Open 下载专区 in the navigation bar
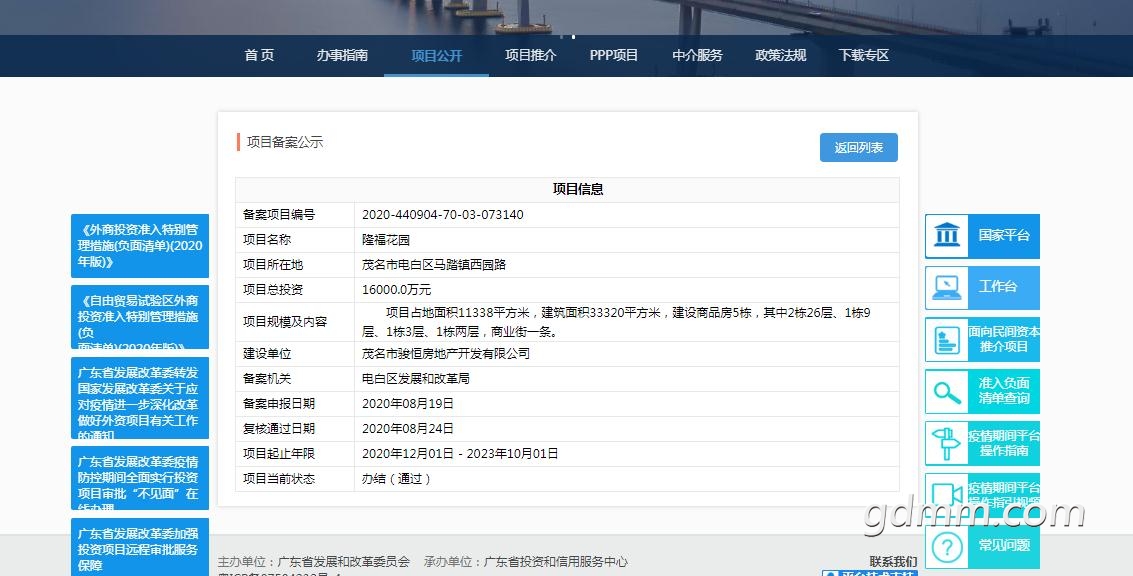The height and width of the screenshot is (576, 1133). [x=863, y=55]
